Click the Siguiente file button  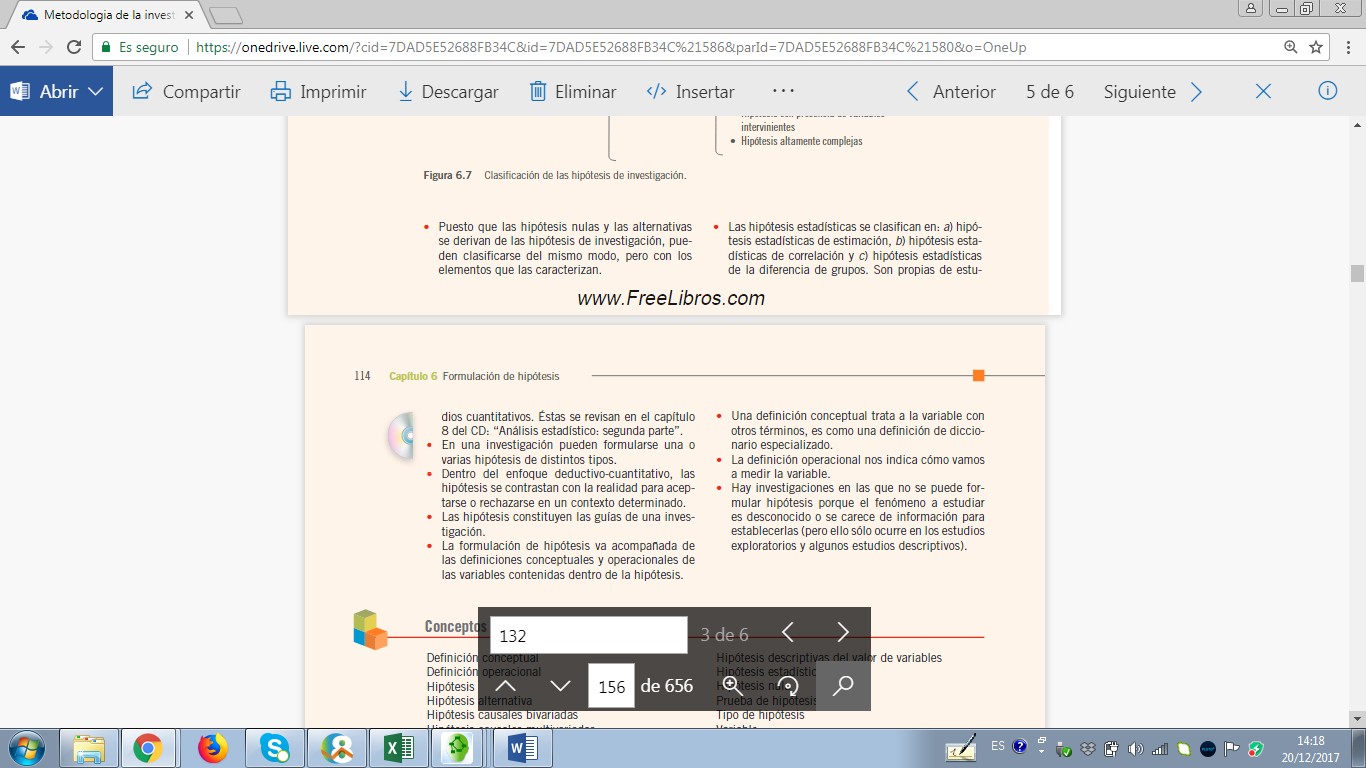coord(1152,91)
